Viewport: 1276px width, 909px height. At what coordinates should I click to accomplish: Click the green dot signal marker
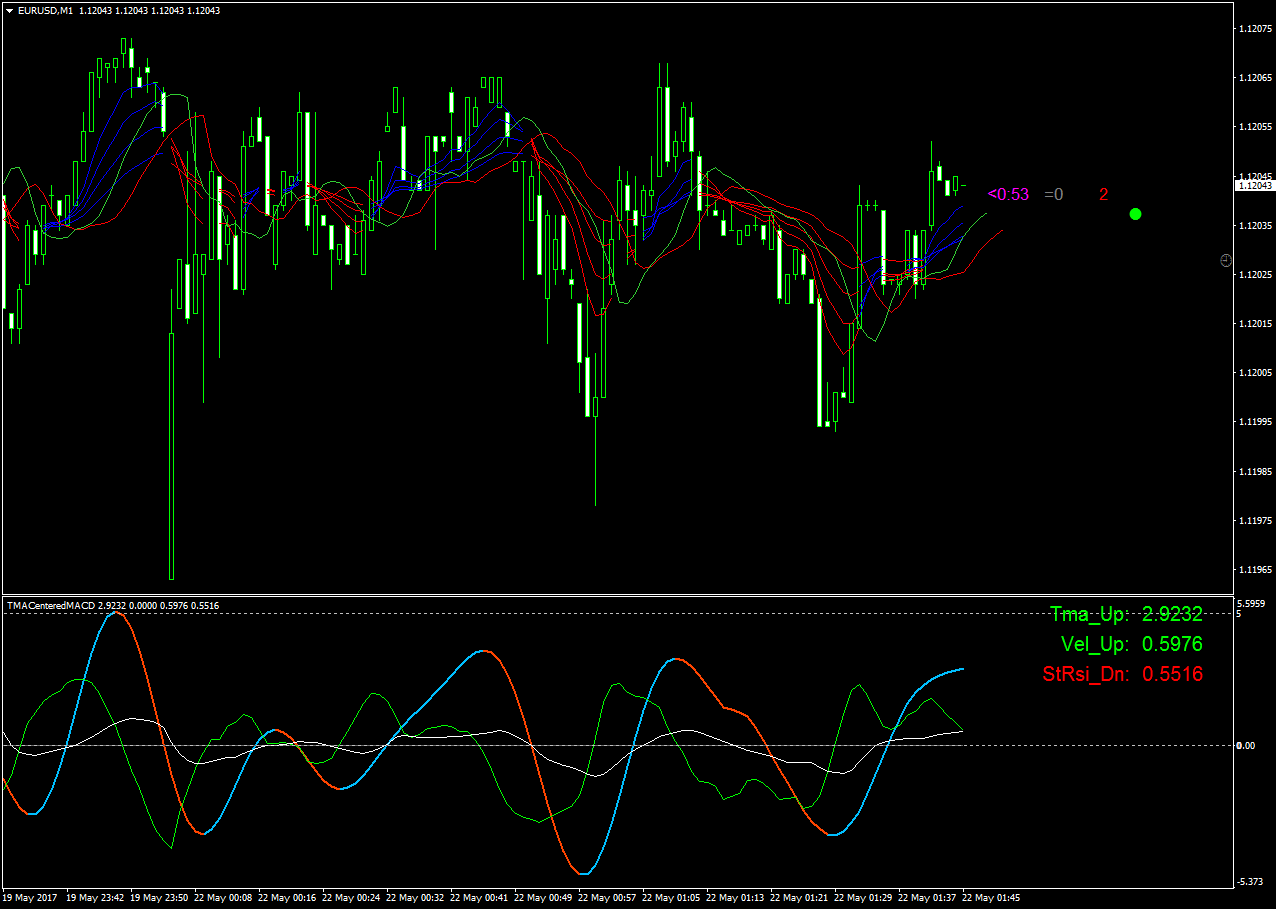1135,214
